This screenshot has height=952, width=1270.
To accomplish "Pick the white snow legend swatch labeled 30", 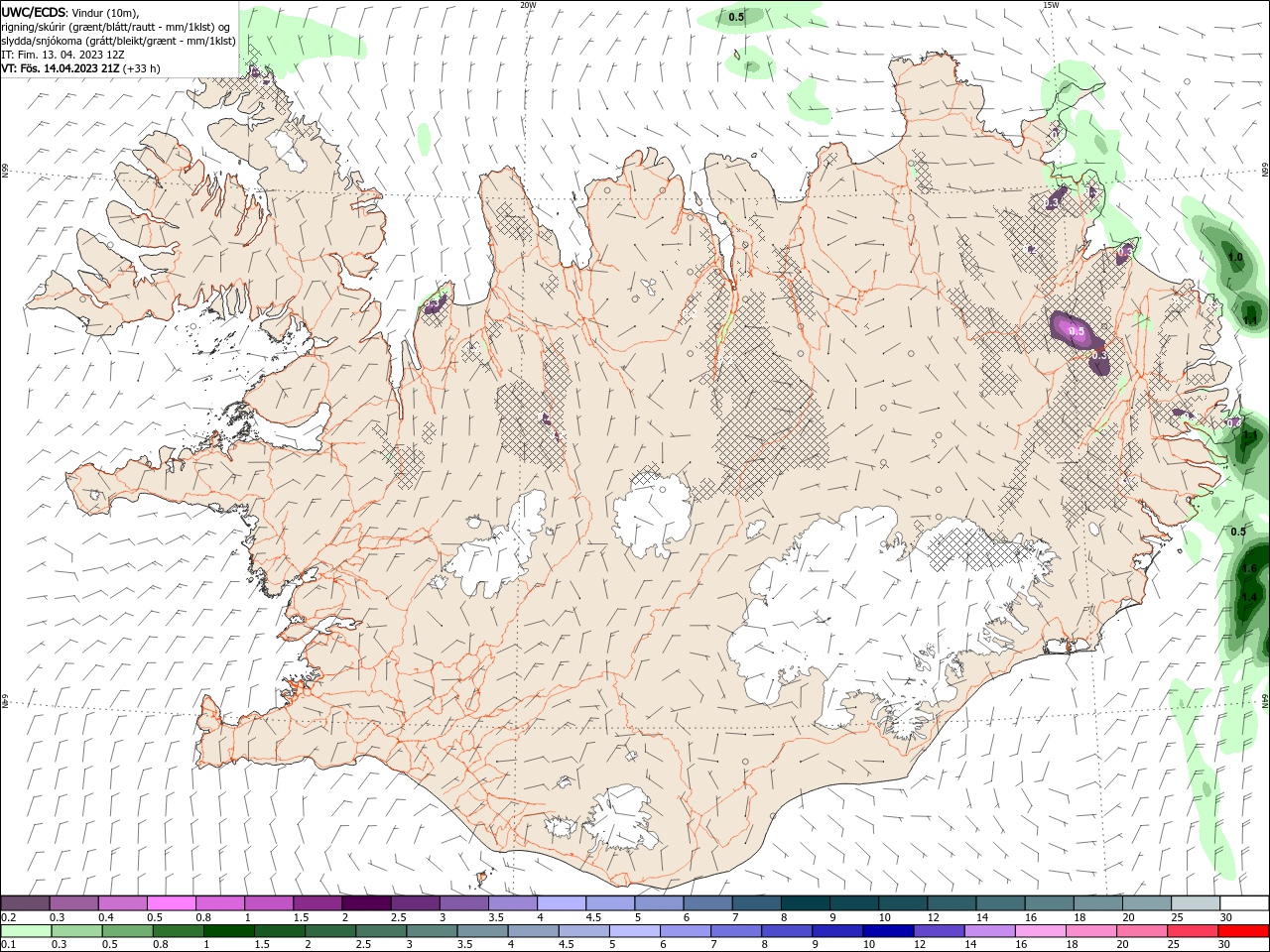I will pyautogui.click(x=1243, y=903).
